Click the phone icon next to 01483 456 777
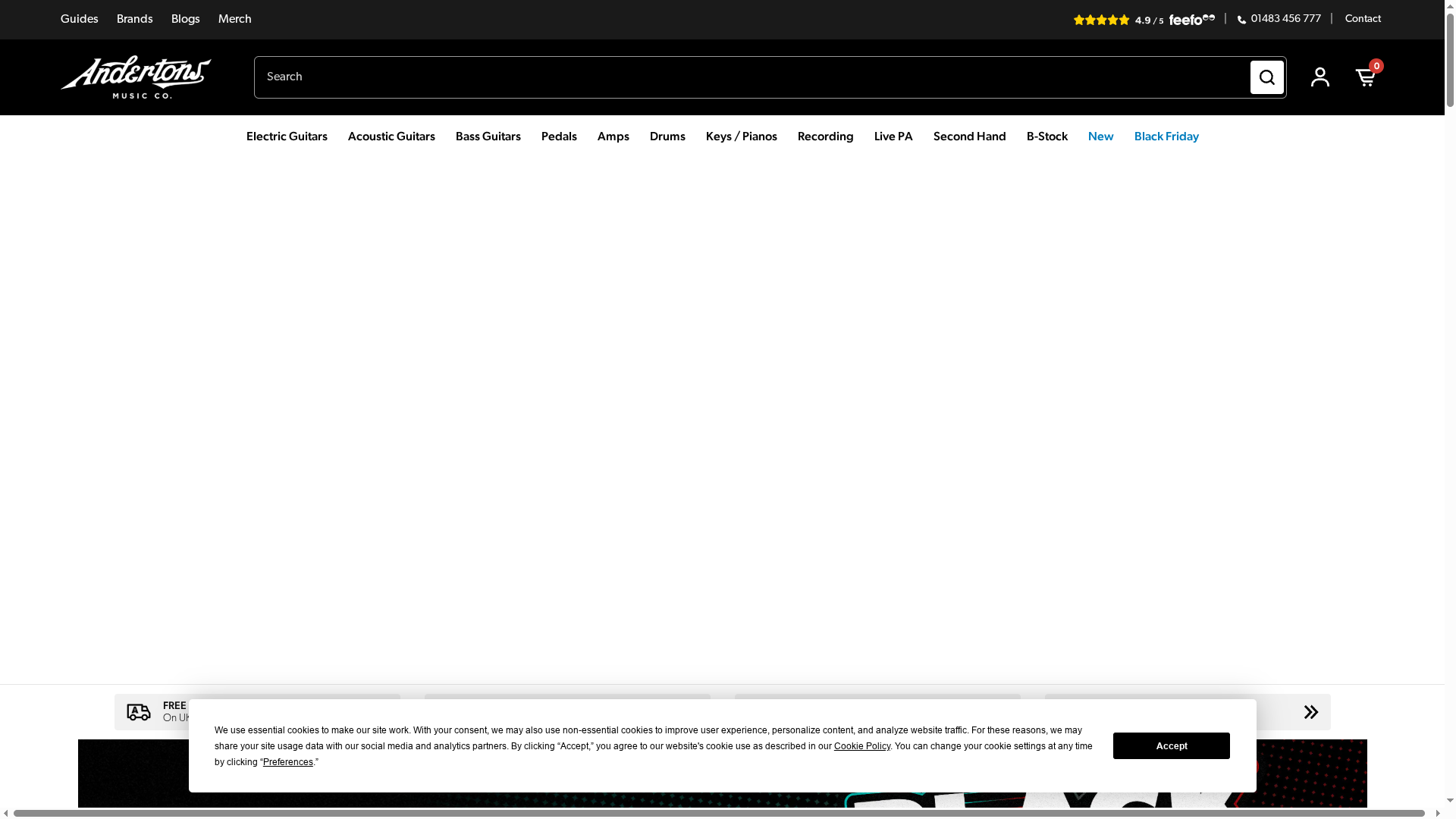1456x819 pixels. pos(1240,19)
